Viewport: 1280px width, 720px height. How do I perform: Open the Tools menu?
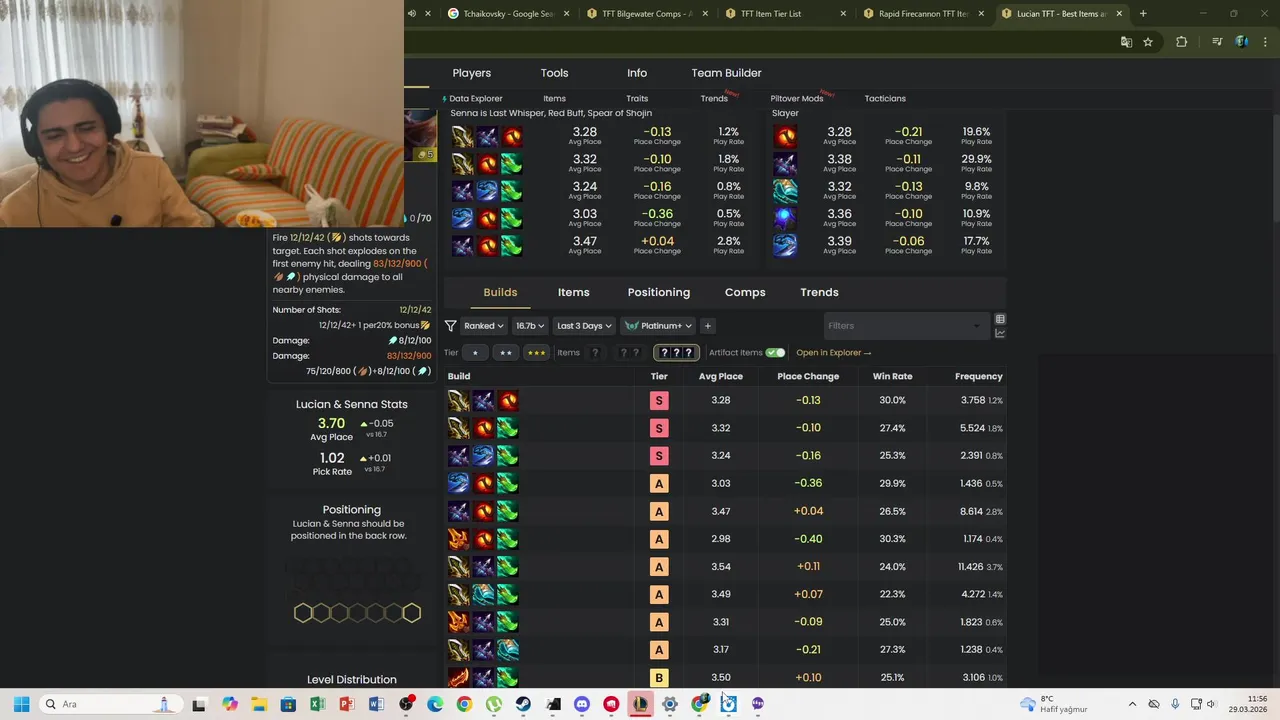554,73
